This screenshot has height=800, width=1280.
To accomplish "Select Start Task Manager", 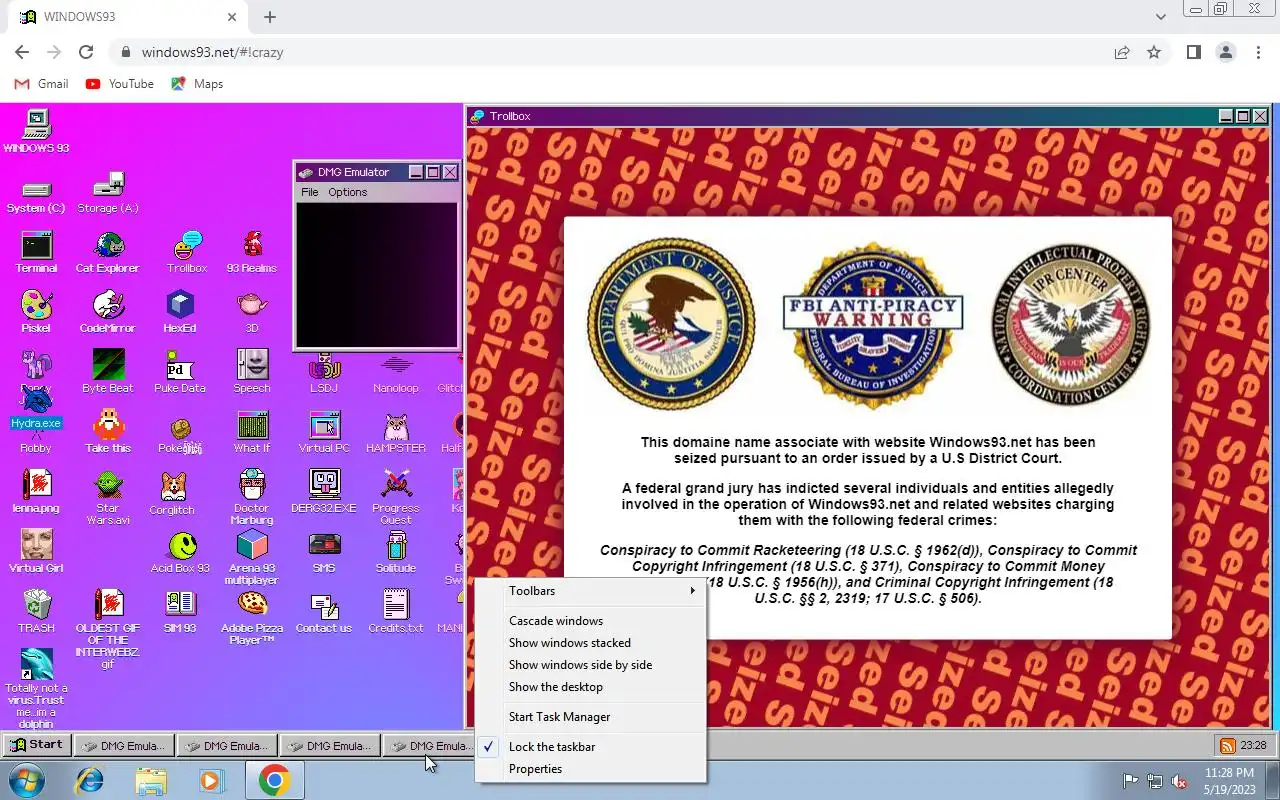I will pyautogui.click(x=591, y=717).
